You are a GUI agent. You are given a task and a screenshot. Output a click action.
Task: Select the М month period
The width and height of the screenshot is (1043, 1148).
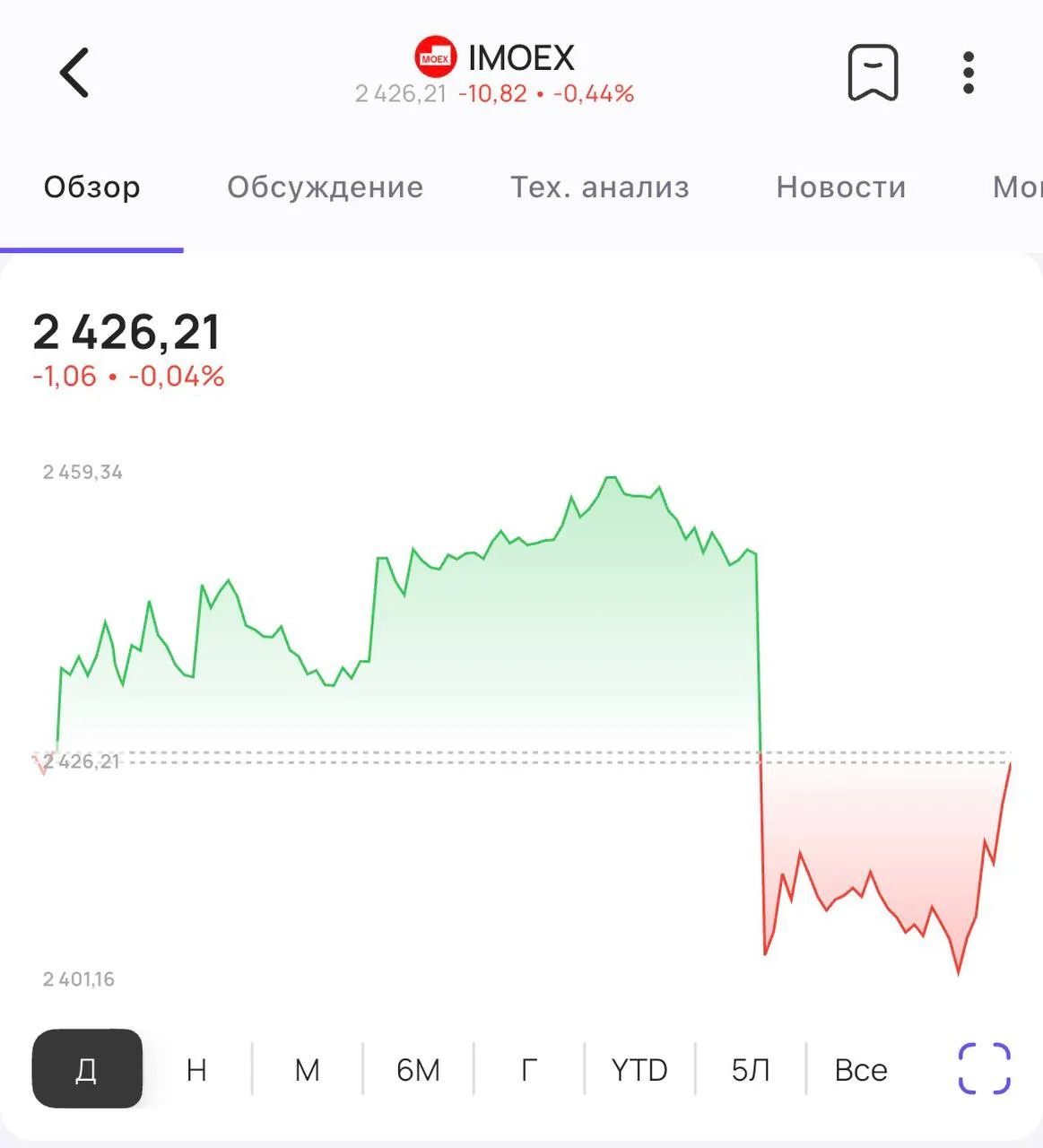click(x=308, y=1070)
